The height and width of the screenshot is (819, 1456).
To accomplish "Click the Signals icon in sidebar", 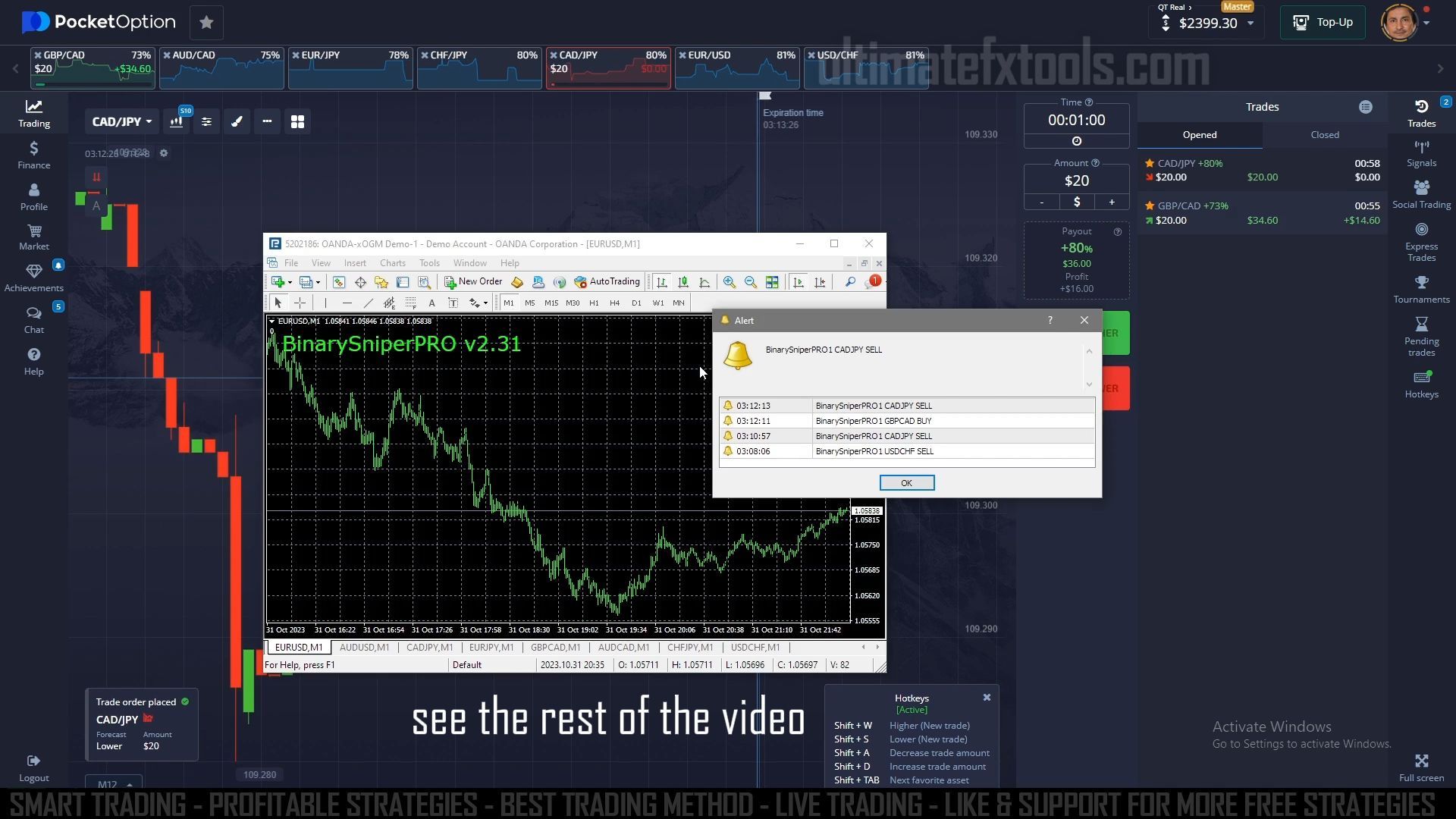I will 1422,155.
